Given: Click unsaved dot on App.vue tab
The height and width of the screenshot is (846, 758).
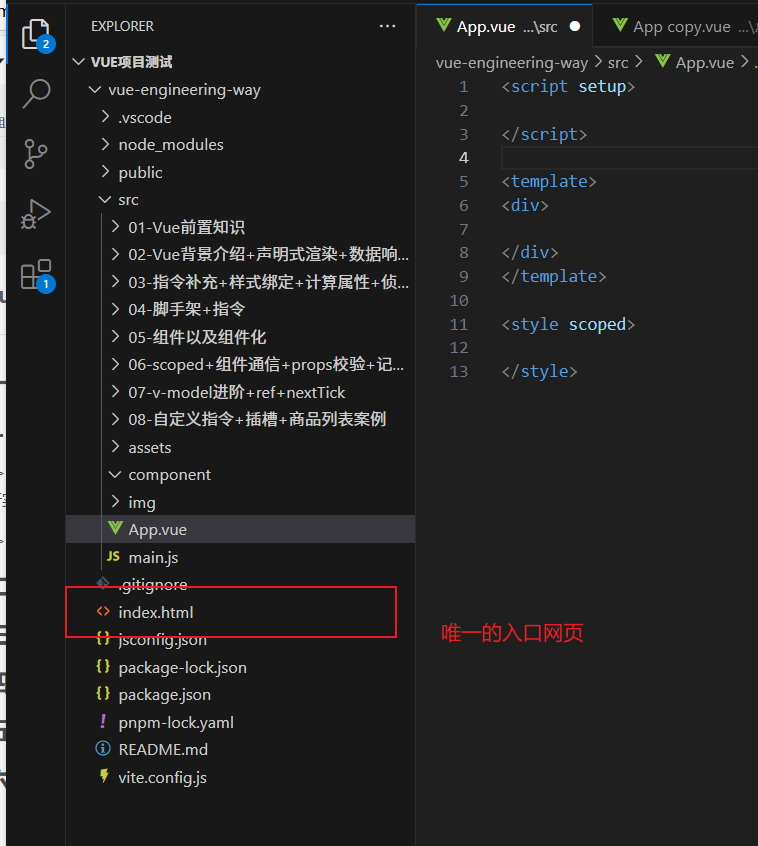Looking at the screenshot, I should (575, 26).
